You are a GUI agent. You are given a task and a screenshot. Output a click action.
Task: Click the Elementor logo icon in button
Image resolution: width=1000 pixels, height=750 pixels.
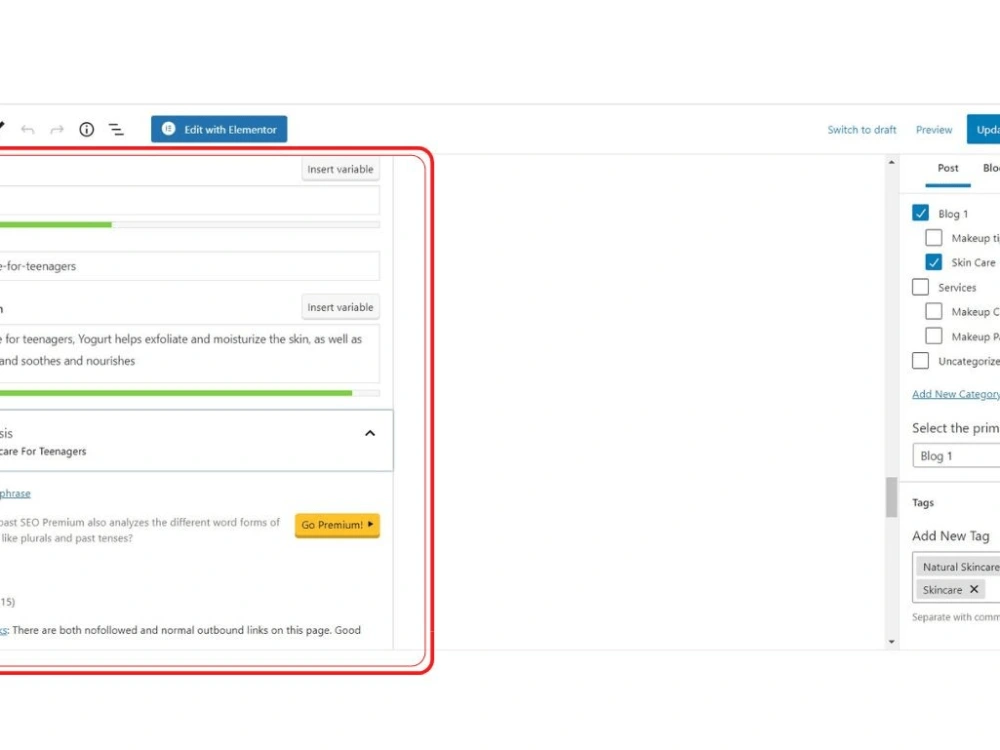coord(168,129)
